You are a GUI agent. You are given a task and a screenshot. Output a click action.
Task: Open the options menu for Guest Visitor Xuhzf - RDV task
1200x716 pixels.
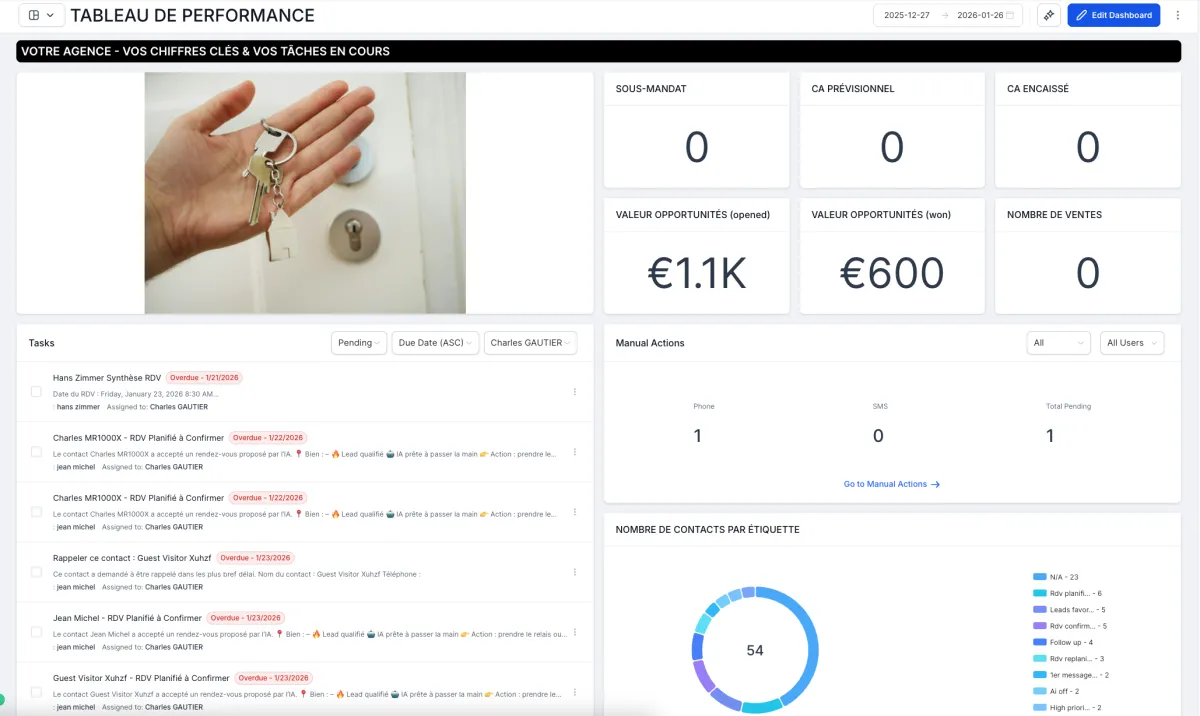pos(575,692)
